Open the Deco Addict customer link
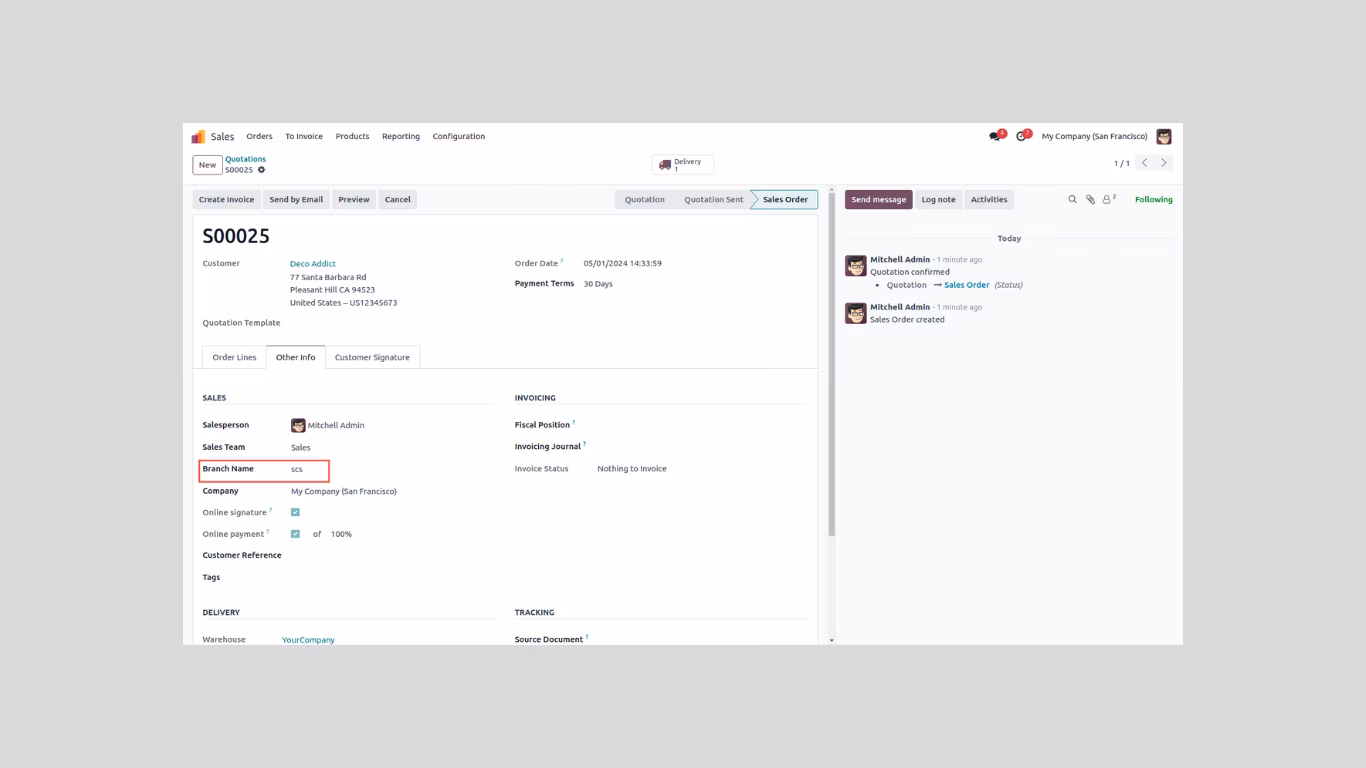1366x768 pixels. (x=313, y=264)
